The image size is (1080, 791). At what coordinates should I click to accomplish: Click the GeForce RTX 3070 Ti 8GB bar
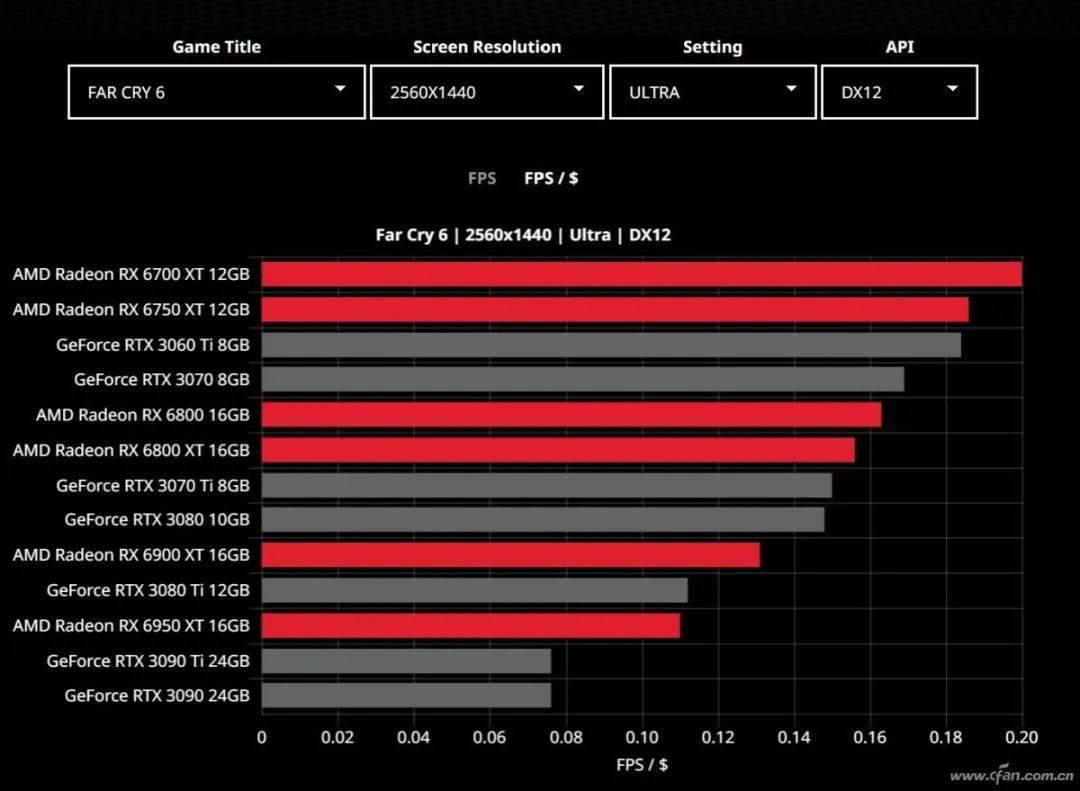click(547, 485)
